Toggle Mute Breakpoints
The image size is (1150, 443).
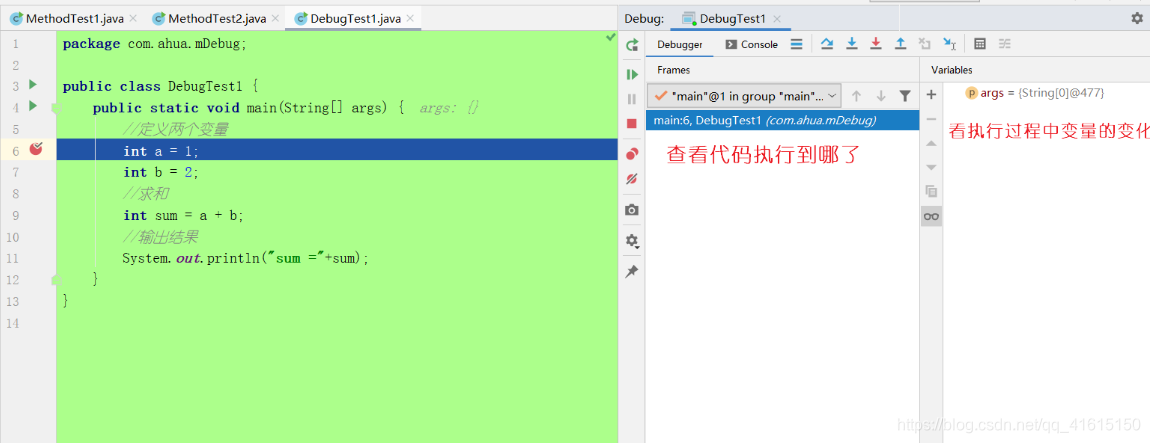point(631,178)
